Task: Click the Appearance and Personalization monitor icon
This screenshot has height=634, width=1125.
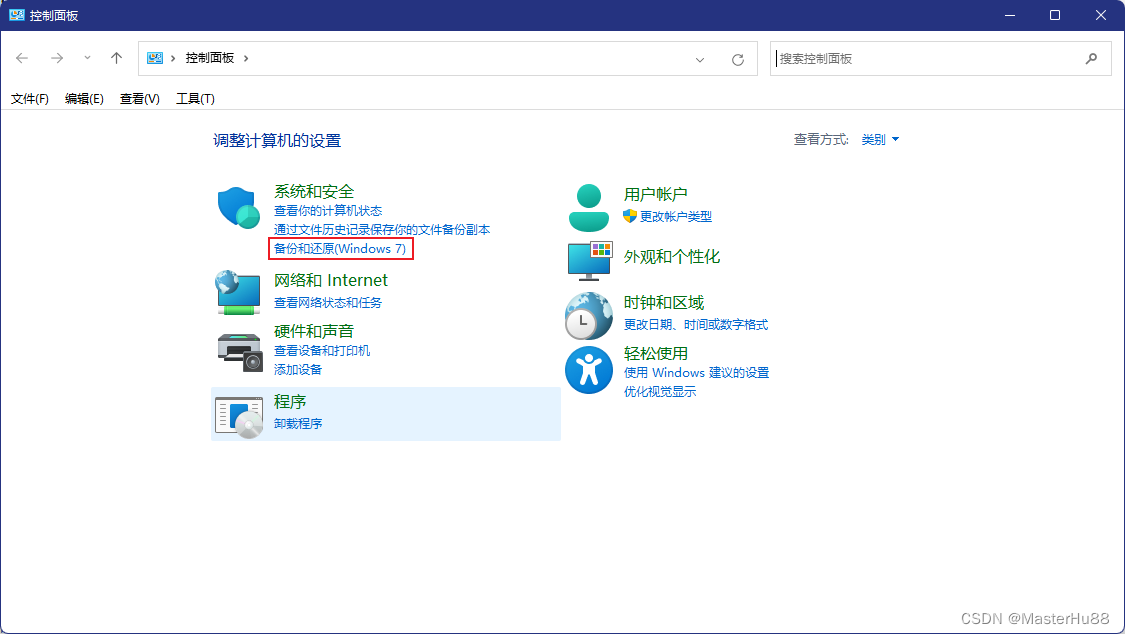Action: (590, 260)
